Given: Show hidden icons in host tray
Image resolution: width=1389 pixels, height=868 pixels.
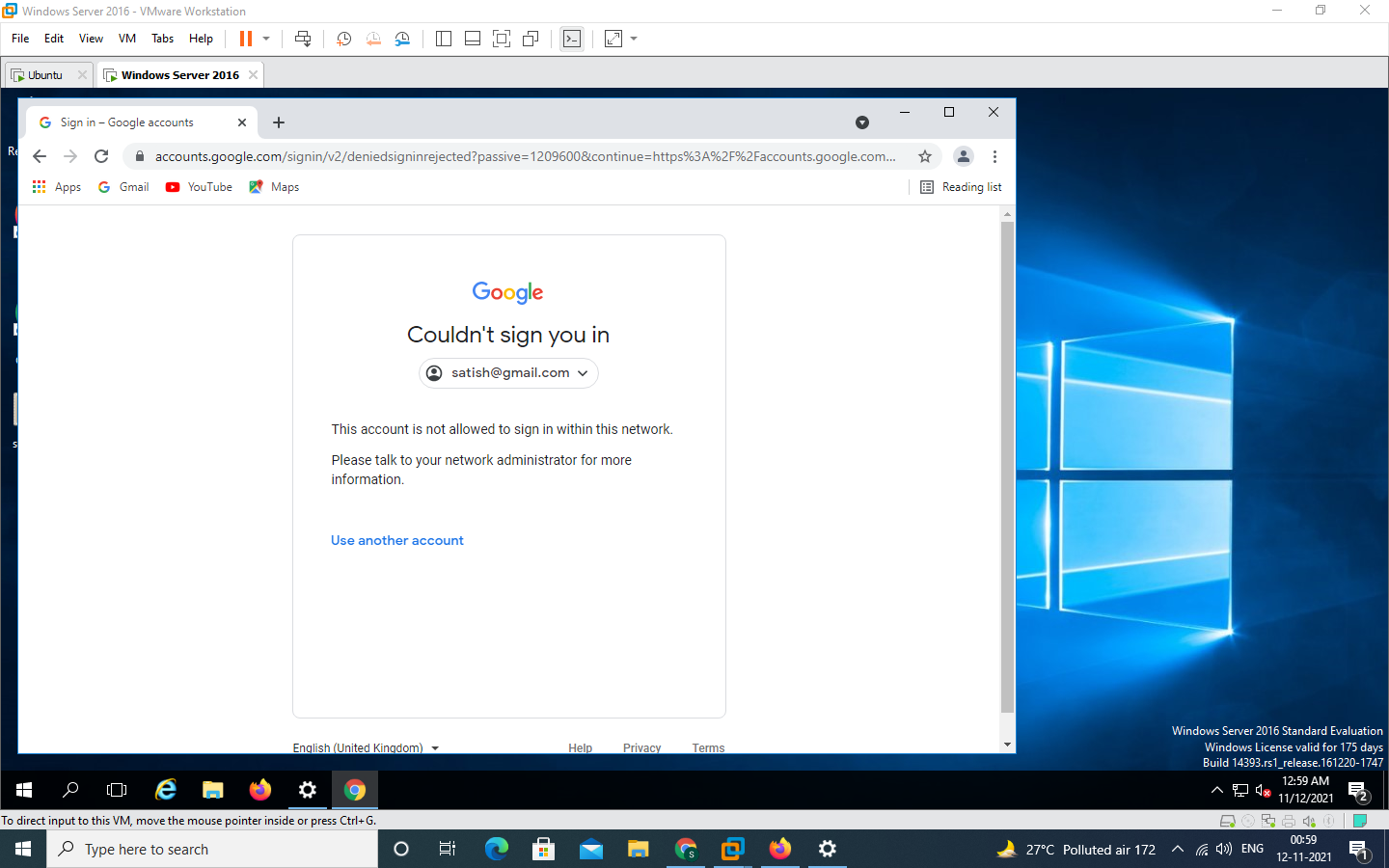Looking at the screenshot, I should point(1178,849).
